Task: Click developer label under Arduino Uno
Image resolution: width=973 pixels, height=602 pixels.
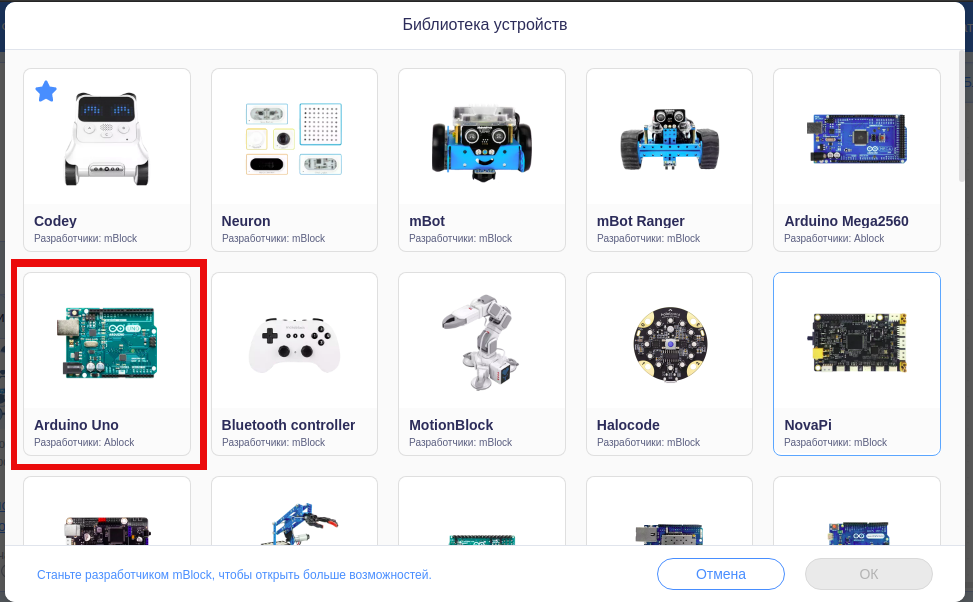Action: coord(84,443)
